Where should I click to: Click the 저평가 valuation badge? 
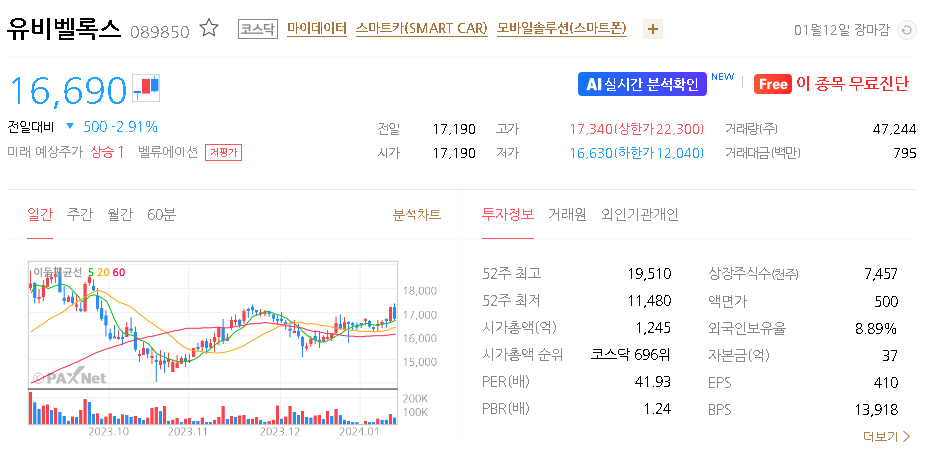[x=223, y=153]
